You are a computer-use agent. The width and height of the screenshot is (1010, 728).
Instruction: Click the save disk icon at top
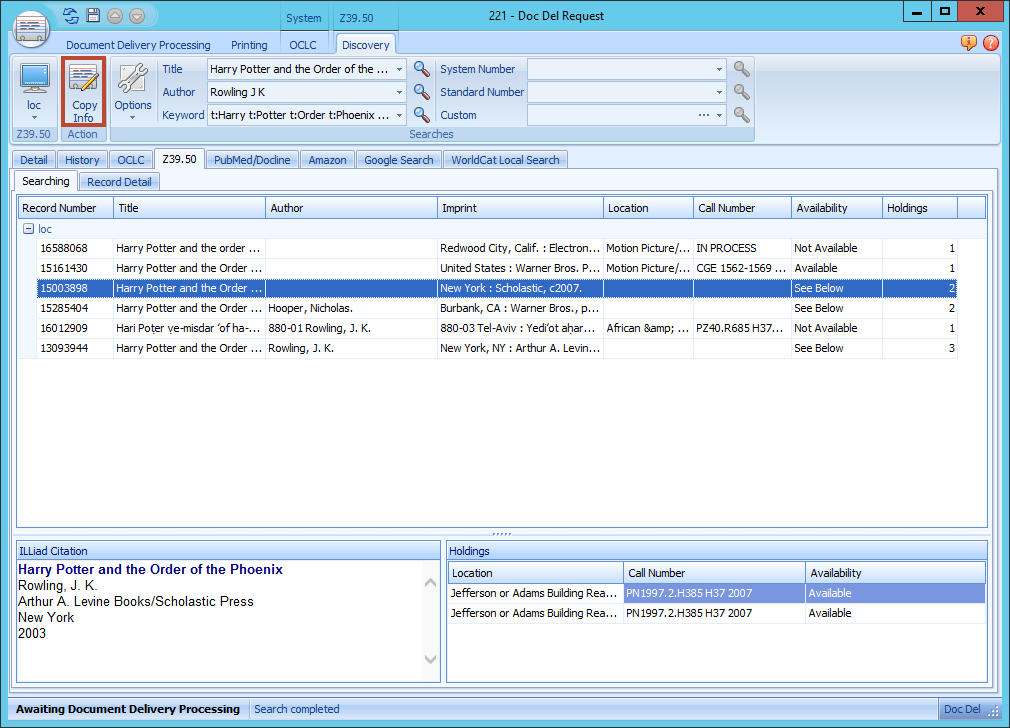pyautogui.click(x=93, y=15)
